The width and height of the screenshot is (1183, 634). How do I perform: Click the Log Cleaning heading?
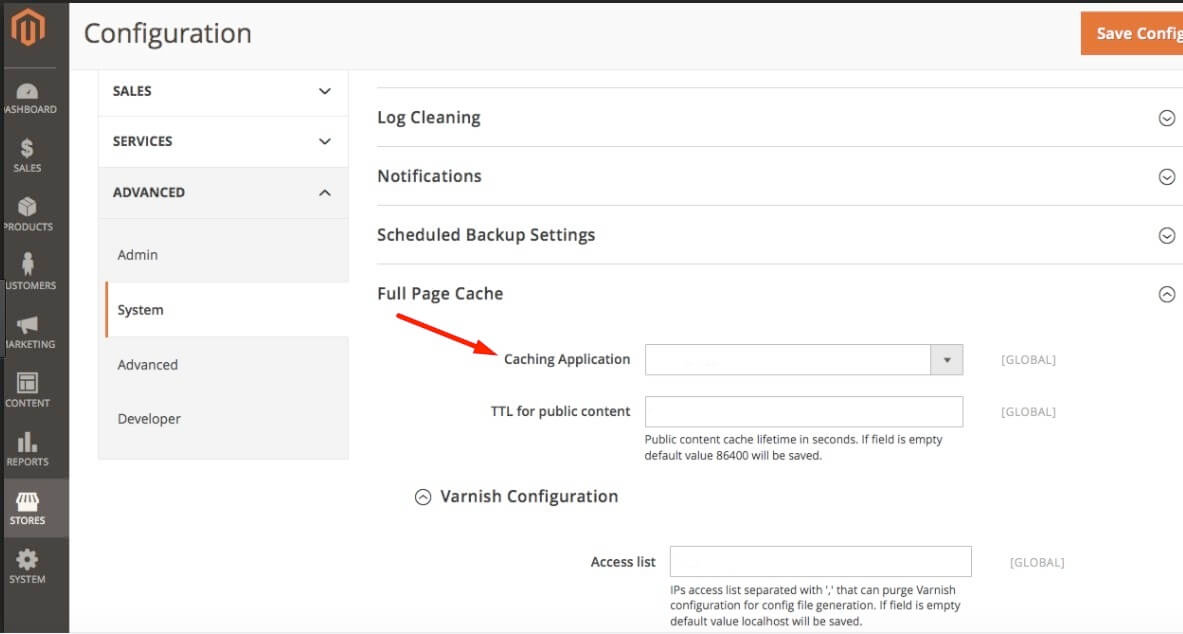pos(429,118)
